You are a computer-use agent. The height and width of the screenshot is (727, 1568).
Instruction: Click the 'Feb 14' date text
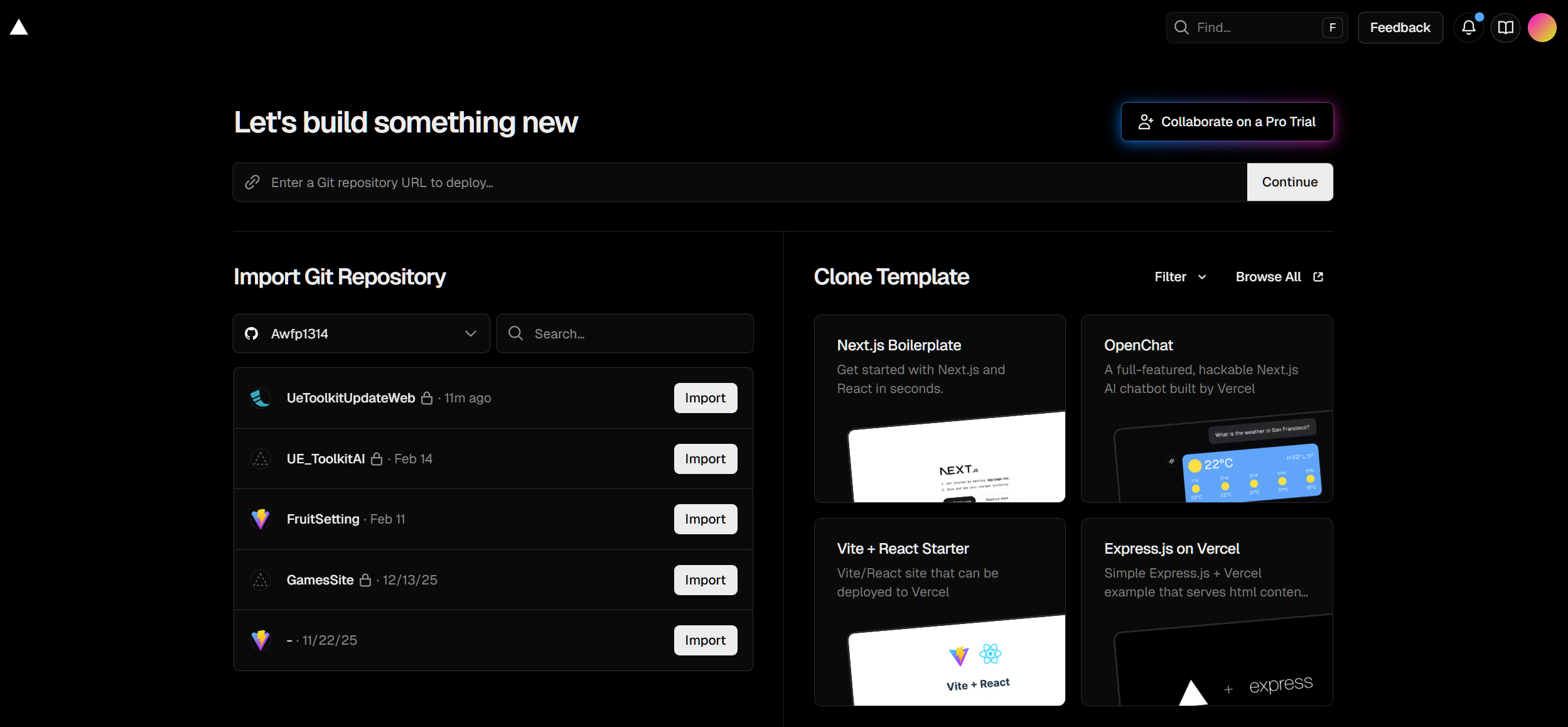pyautogui.click(x=414, y=459)
